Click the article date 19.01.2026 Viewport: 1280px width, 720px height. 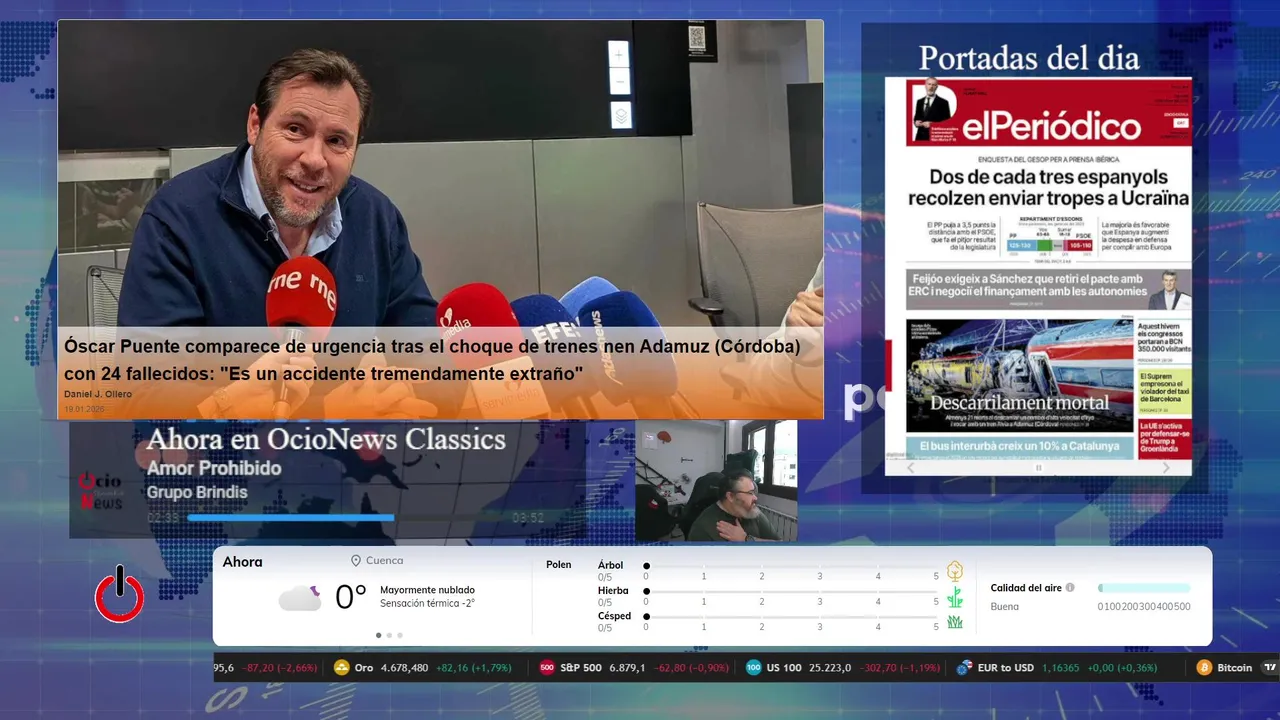(x=84, y=409)
